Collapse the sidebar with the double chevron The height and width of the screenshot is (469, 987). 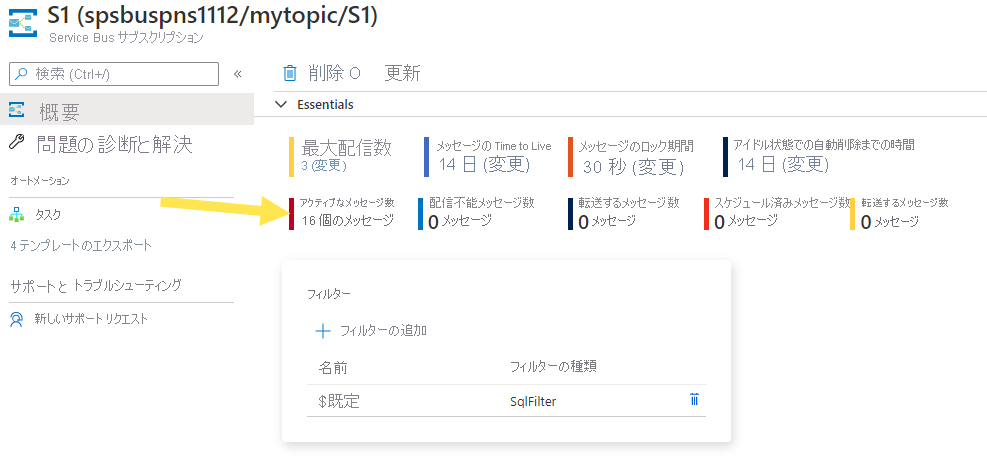(238, 74)
